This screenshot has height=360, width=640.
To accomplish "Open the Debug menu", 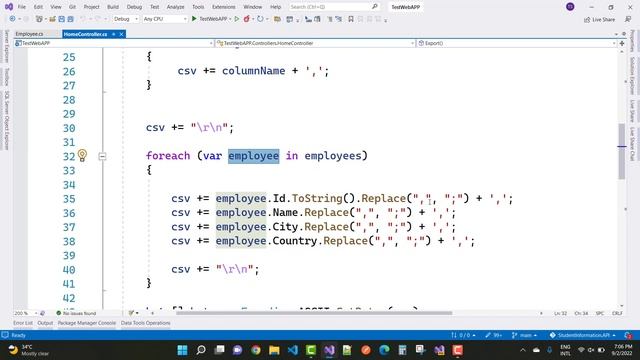I will click(134, 7).
